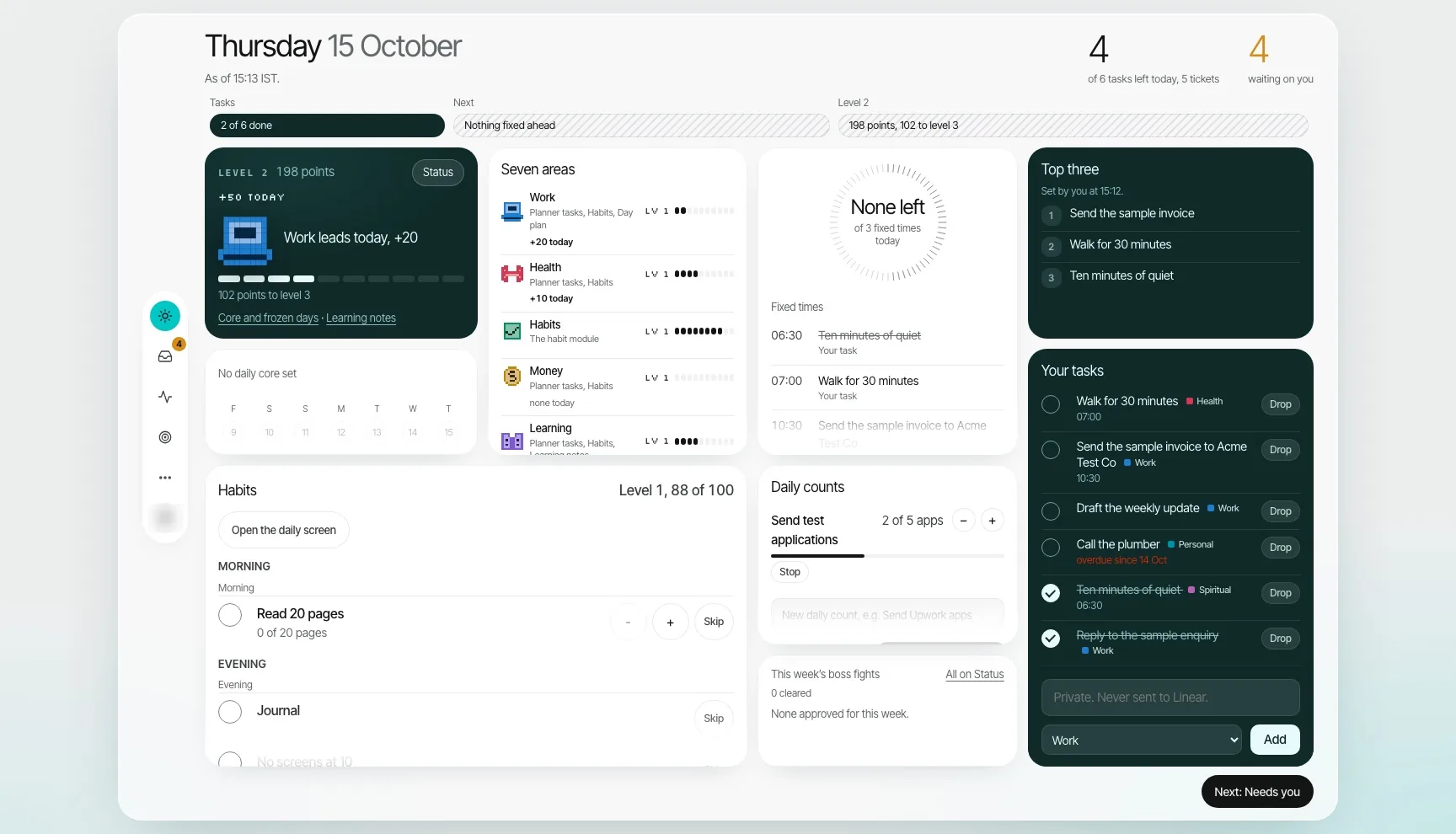Screen dimensions: 1456x834
Task: Drop the Call the plumber task
Action: tap(1281, 548)
